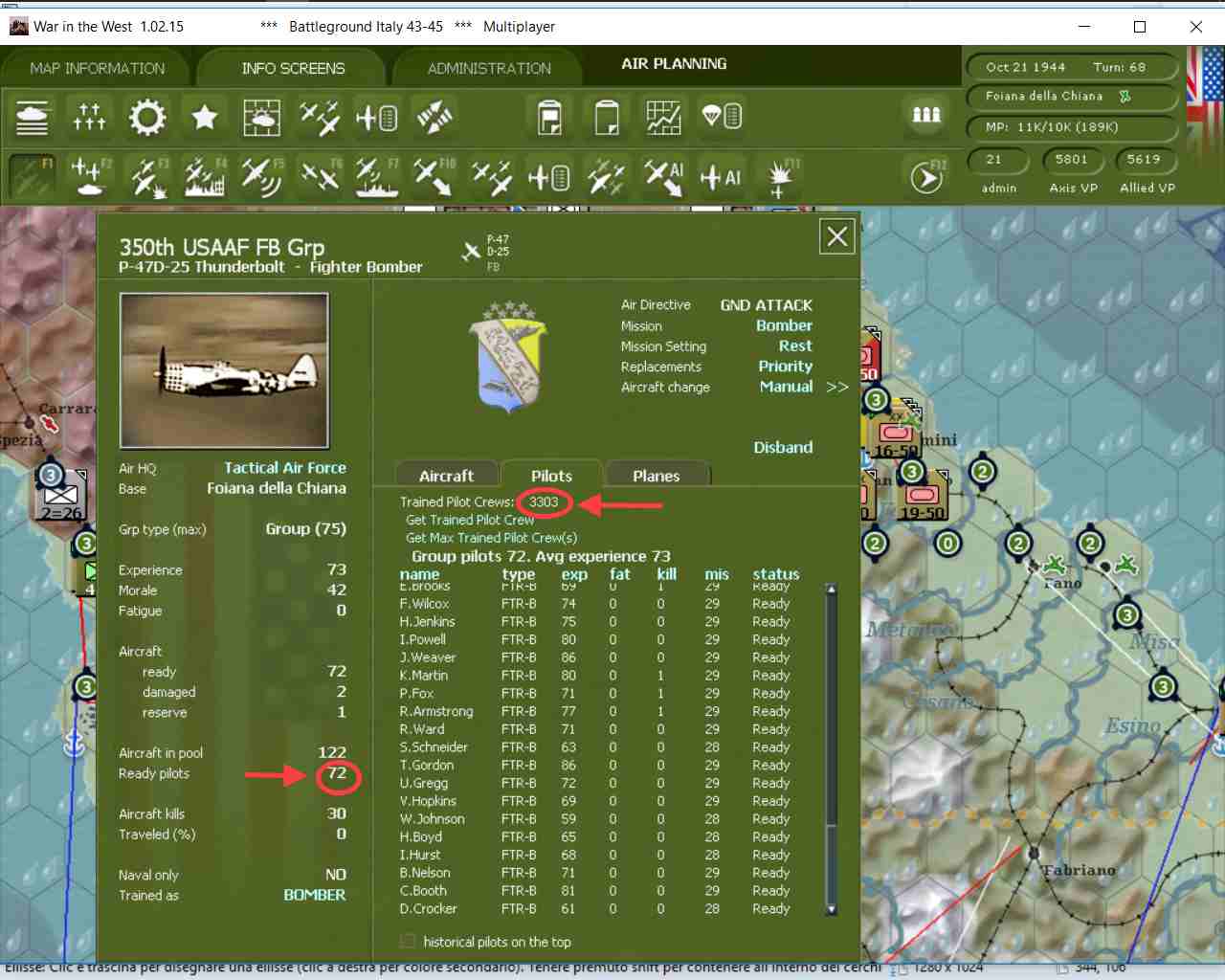Screen dimensions: 1225x980
Task: Toggle Replacements setting Priority
Action: coord(785,366)
